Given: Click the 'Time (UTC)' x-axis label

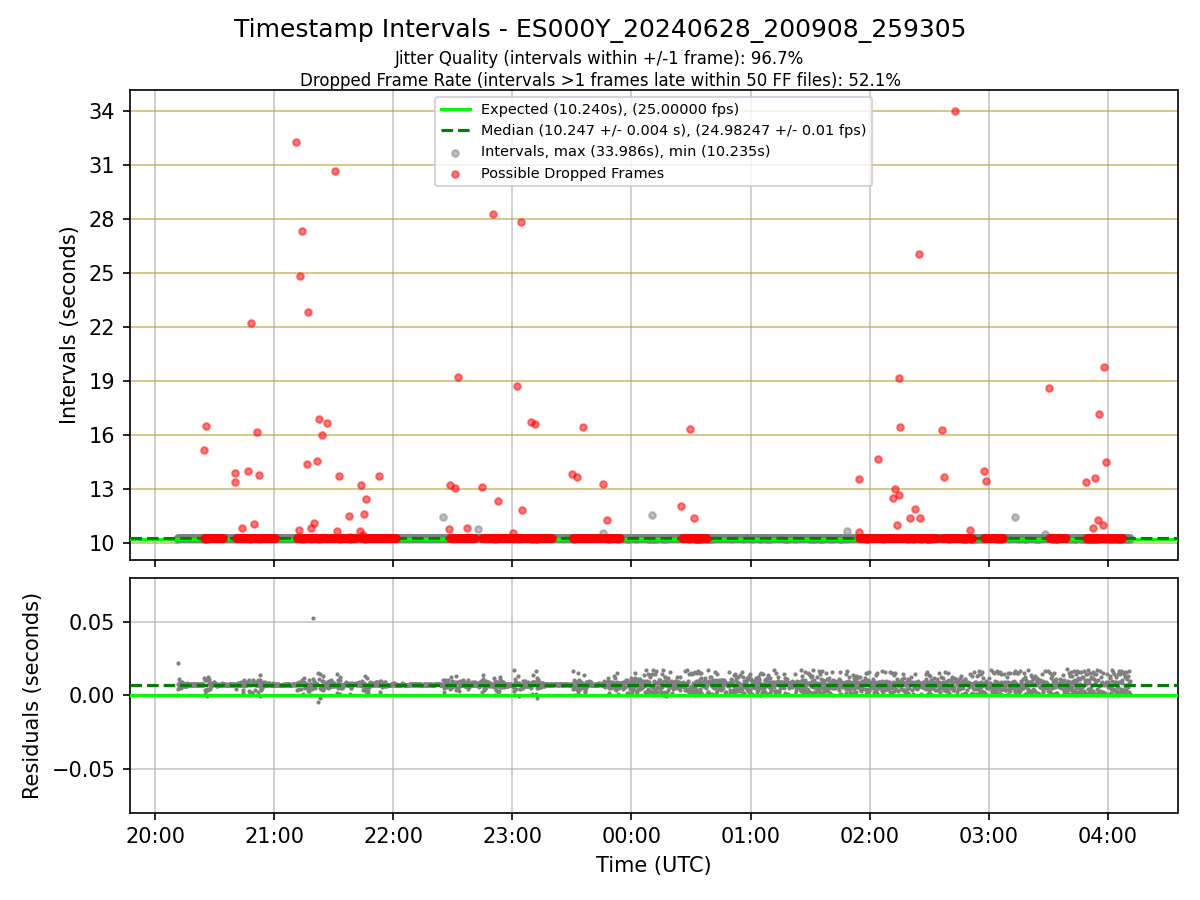Looking at the screenshot, I should pyautogui.click(x=654, y=865).
